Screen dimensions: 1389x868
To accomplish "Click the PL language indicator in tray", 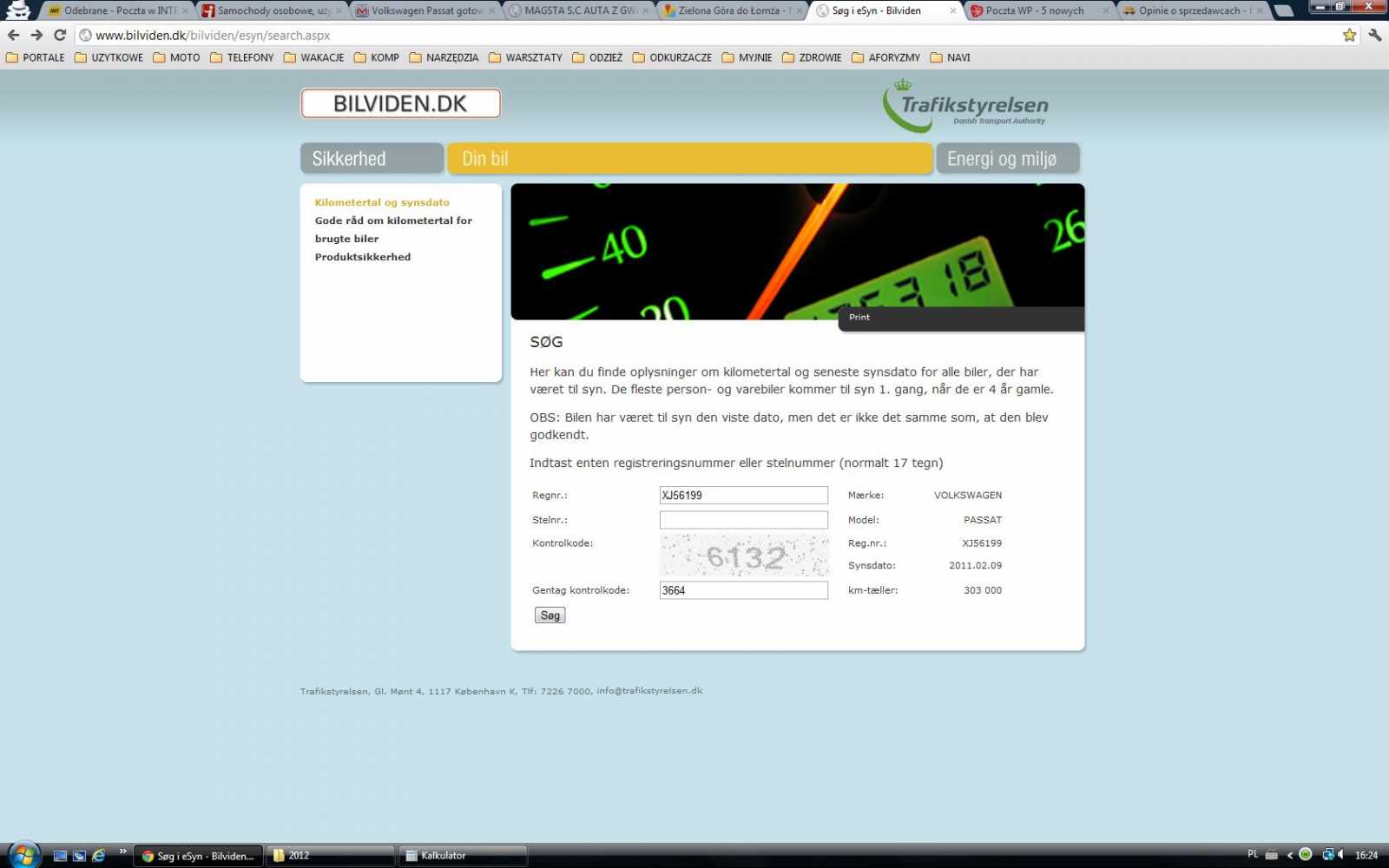I will point(1253,855).
